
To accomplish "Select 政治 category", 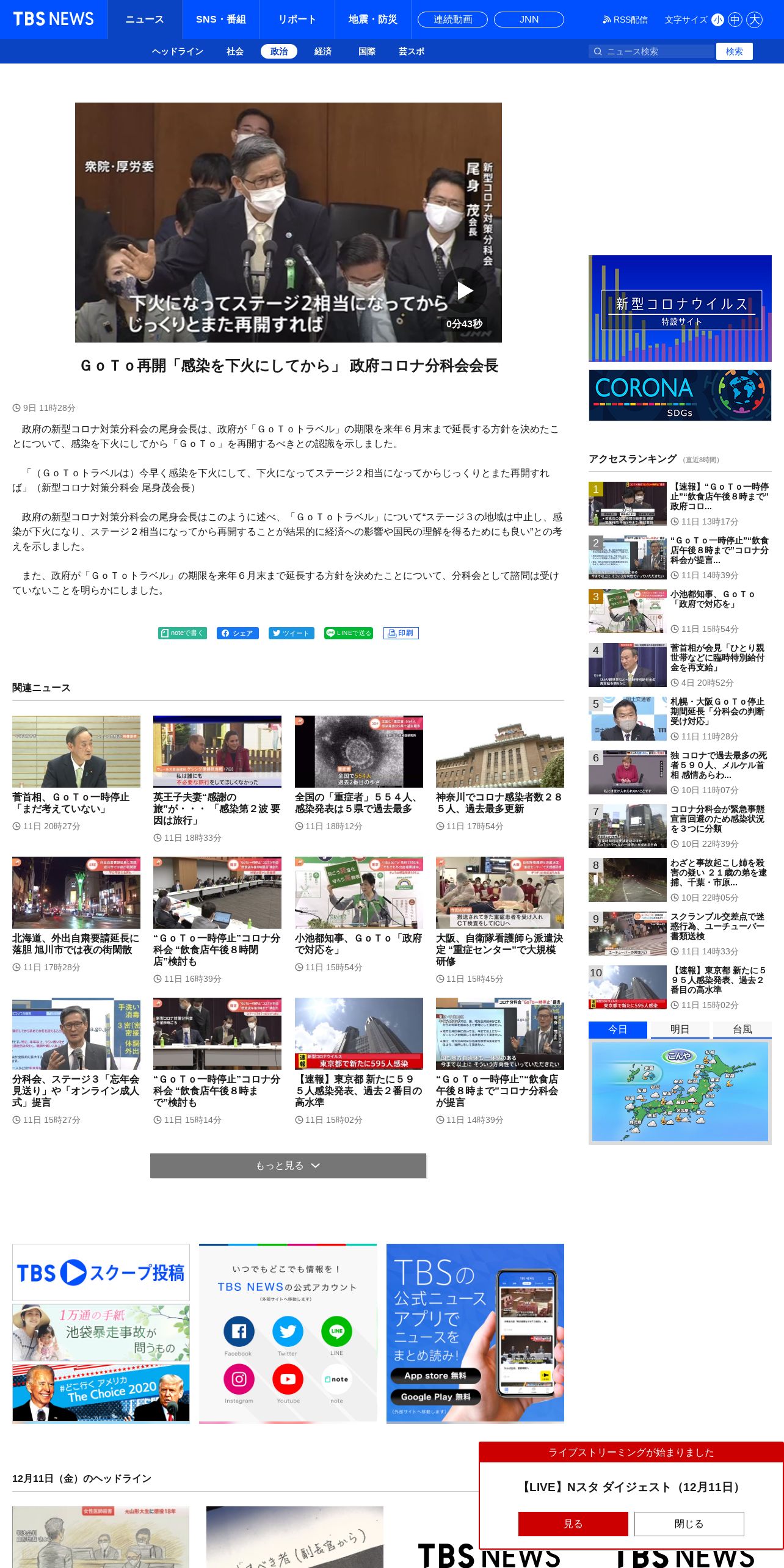I will [x=279, y=51].
